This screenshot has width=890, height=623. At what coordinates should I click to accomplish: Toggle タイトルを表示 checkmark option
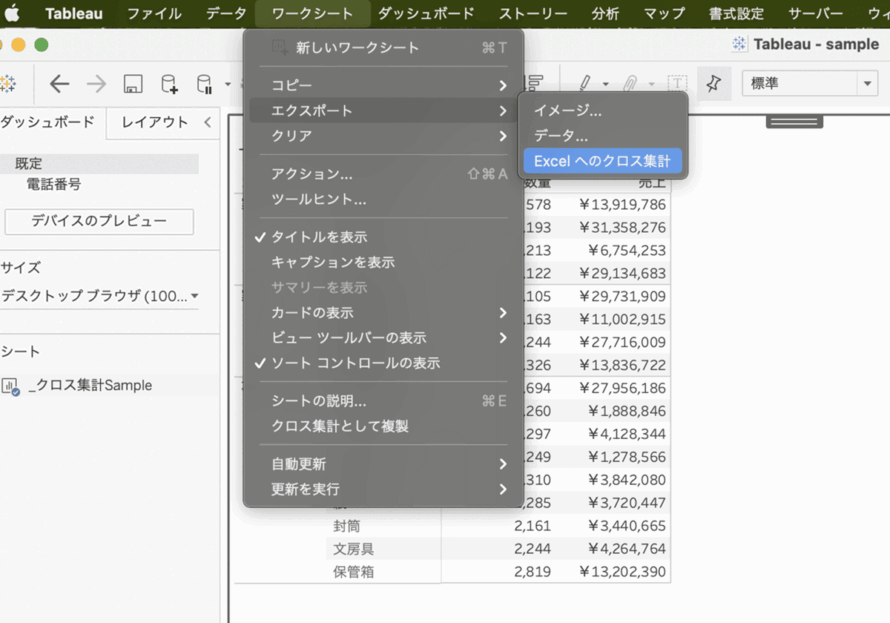click(383, 237)
